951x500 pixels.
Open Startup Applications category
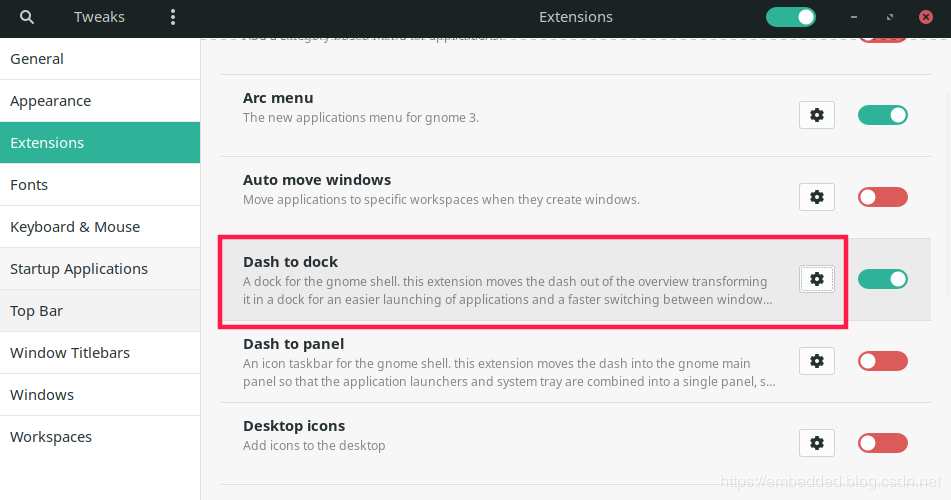(x=100, y=269)
